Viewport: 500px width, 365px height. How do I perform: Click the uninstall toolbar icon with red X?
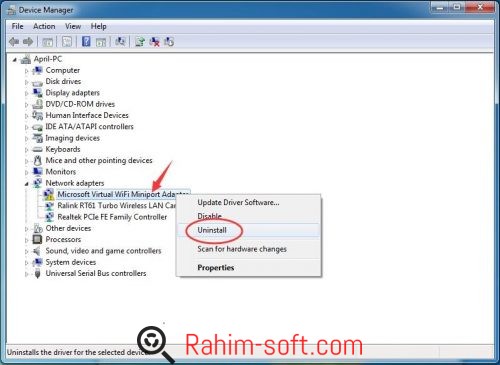click(x=154, y=42)
